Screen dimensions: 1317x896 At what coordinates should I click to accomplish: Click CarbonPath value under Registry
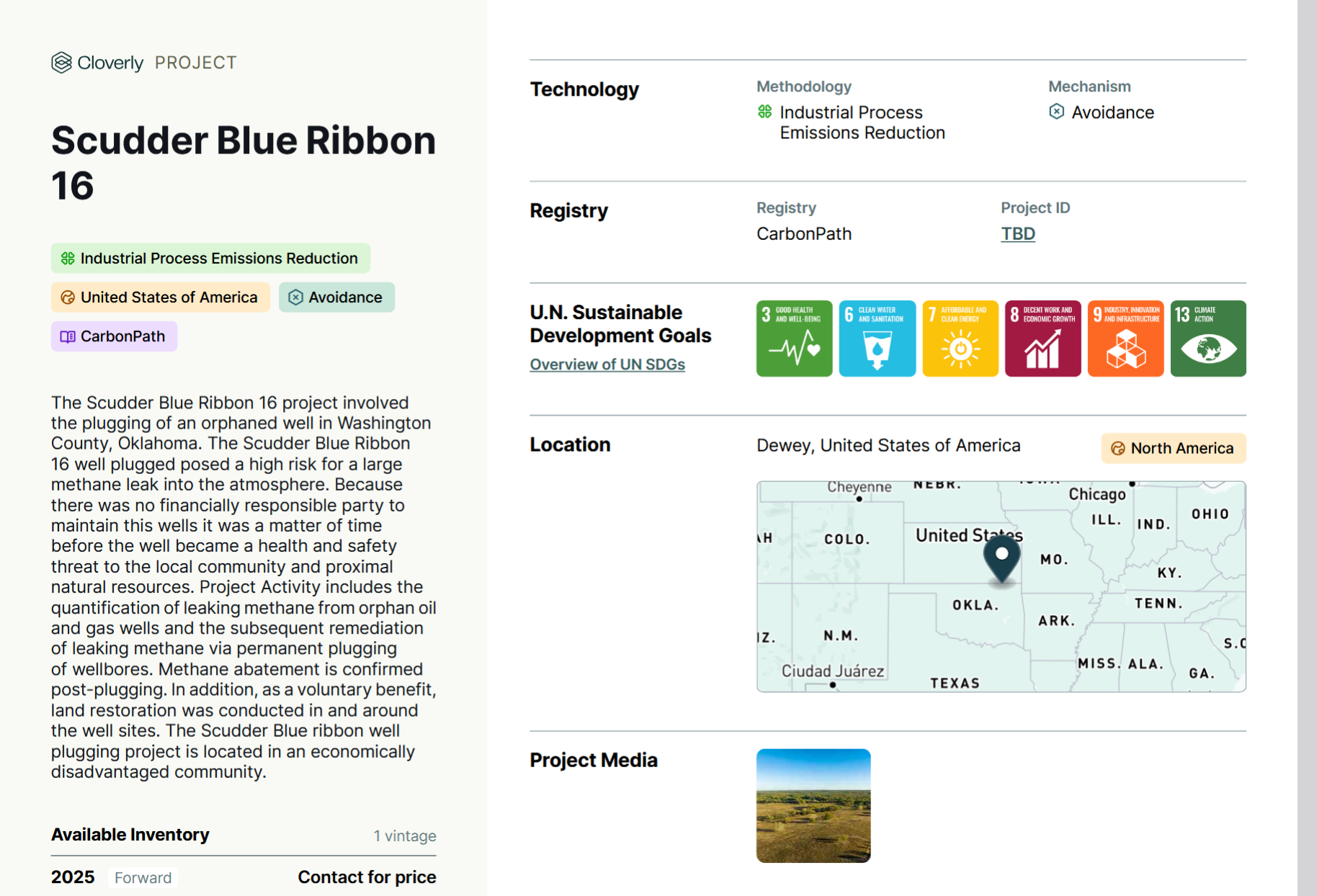coord(804,234)
